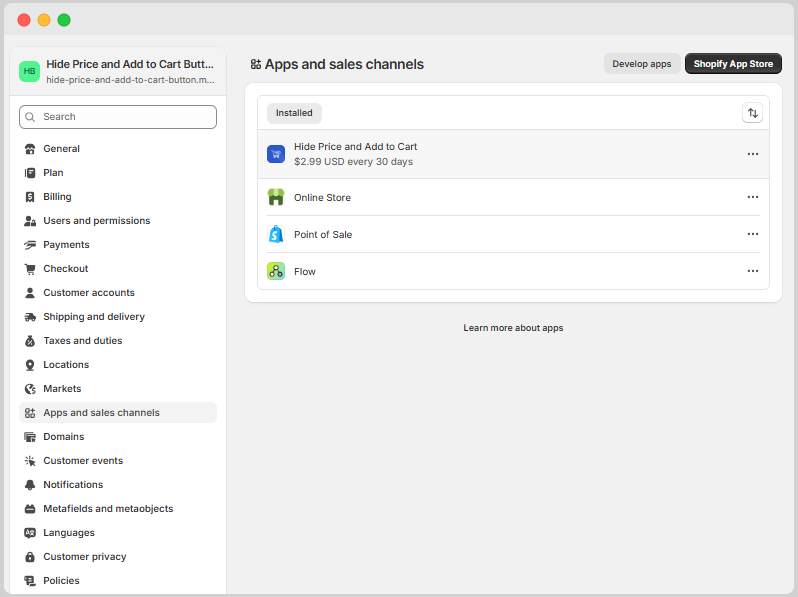
Task: Open the three-dot menu for Online Store
Action: [x=752, y=197]
